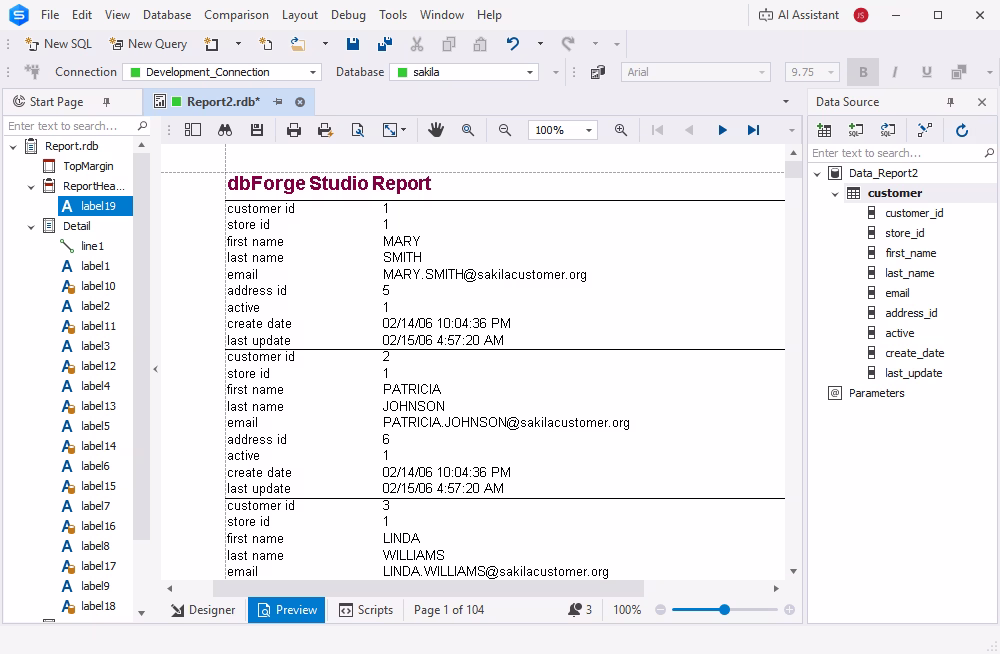Click the preview toolbar save icon

257,130
